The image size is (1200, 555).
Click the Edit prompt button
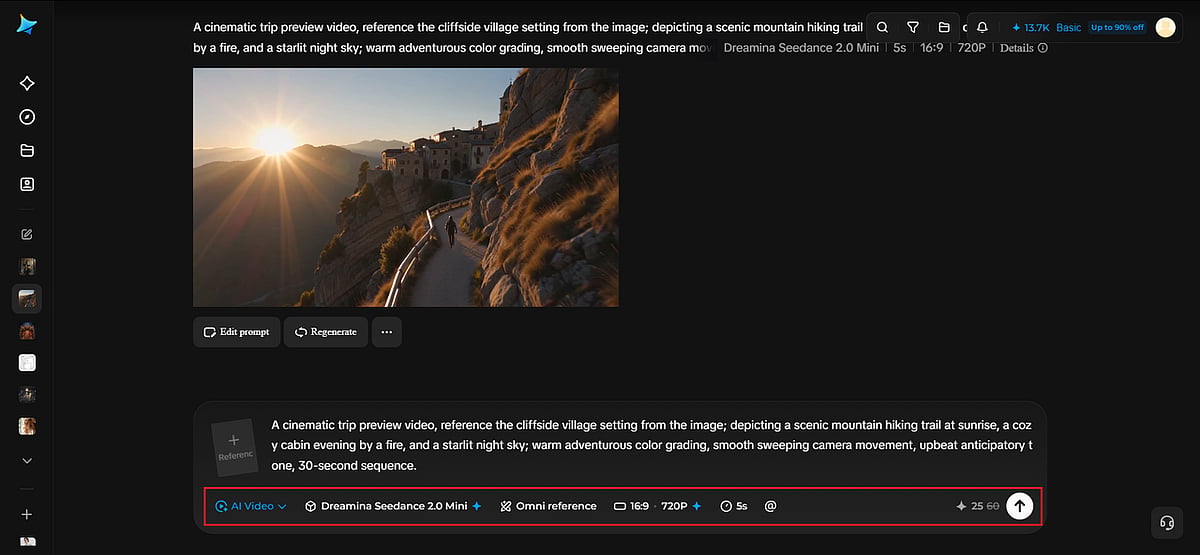tap(236, 332)
